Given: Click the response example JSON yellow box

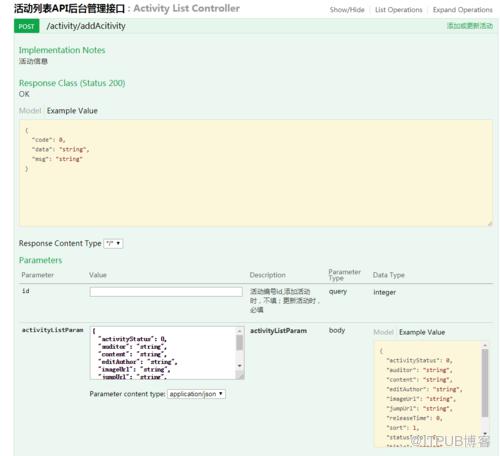Looking at the screenshot, I should click(256, 173).
